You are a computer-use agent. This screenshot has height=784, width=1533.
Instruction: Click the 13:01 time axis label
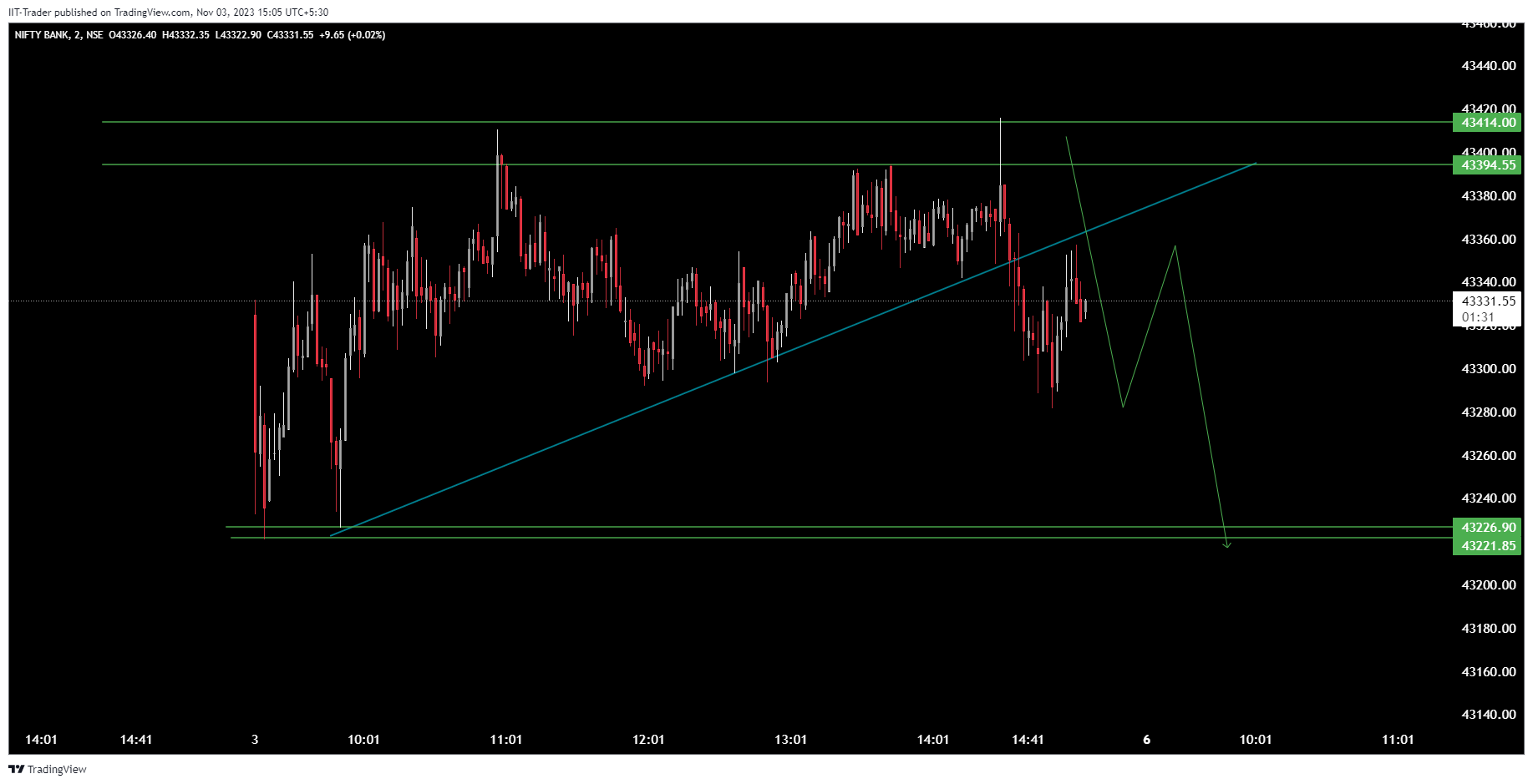790,740
